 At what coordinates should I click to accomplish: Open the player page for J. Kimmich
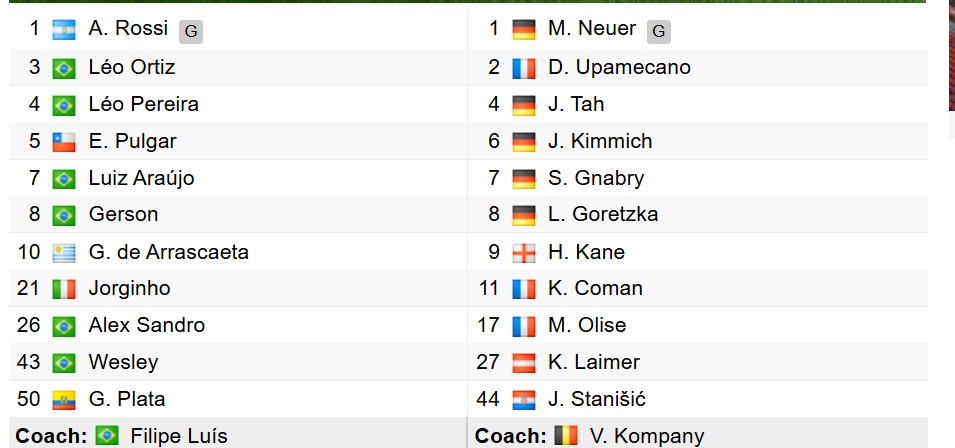(600, 141)
